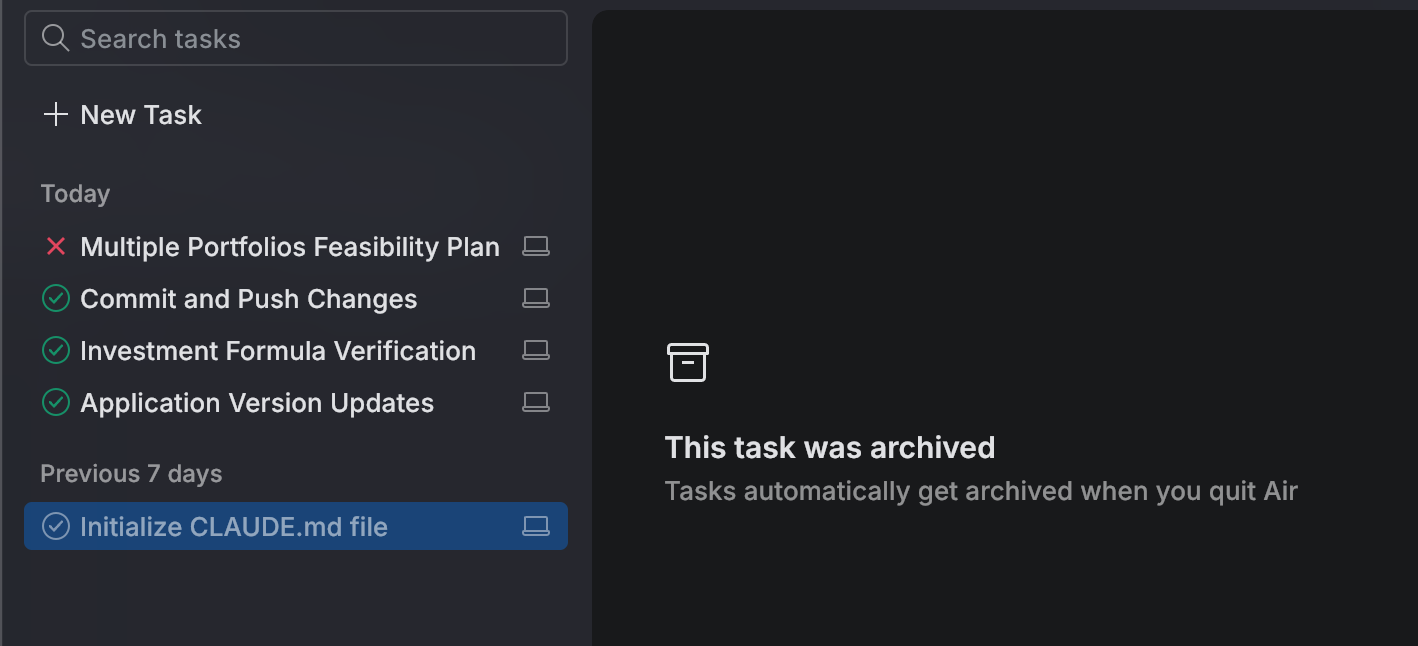Click the laptop icon beside Application Version Updates
The height and width of the screenshot is (646, 1418).
point(535,402)
